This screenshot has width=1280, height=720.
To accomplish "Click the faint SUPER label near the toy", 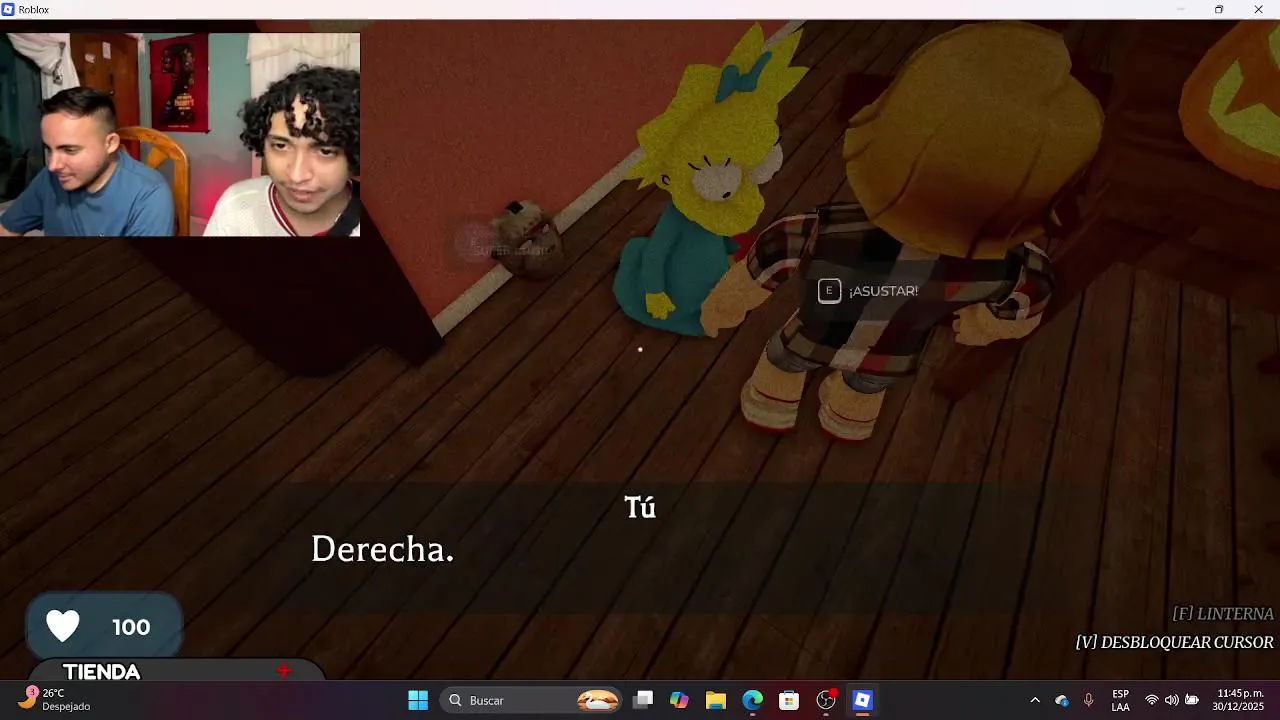I will [509, 251].
